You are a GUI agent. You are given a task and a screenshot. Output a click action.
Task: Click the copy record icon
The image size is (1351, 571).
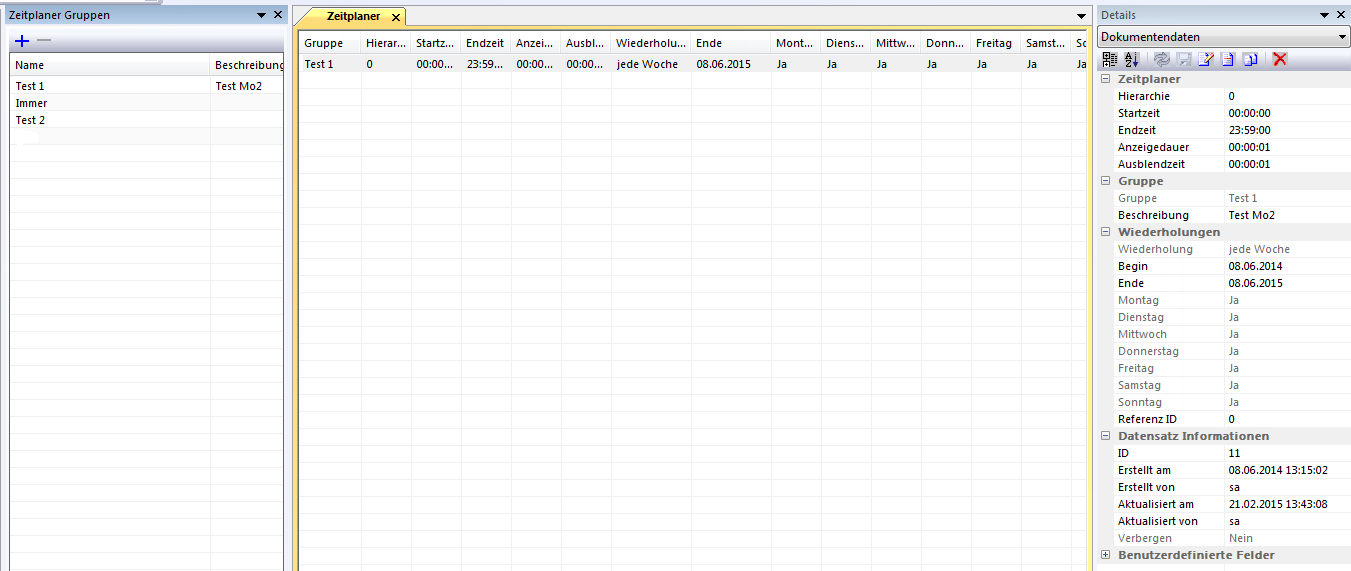point(1250,60)
